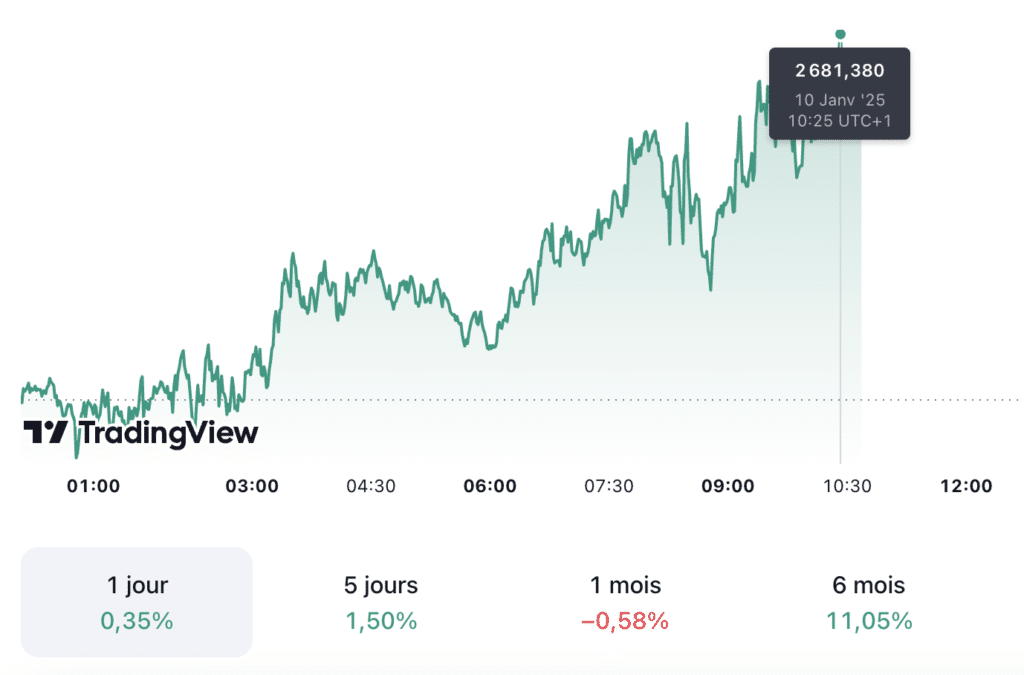Click the 2 681,380 price in the tooltip

coord(839,70)
